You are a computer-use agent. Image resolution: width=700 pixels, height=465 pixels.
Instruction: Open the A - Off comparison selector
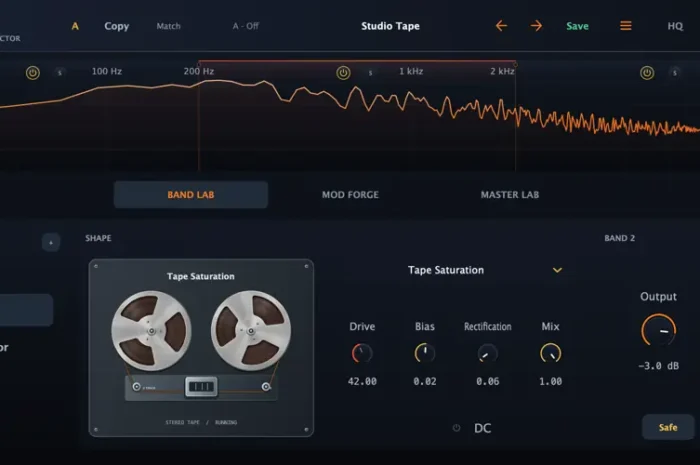[245, 26]
